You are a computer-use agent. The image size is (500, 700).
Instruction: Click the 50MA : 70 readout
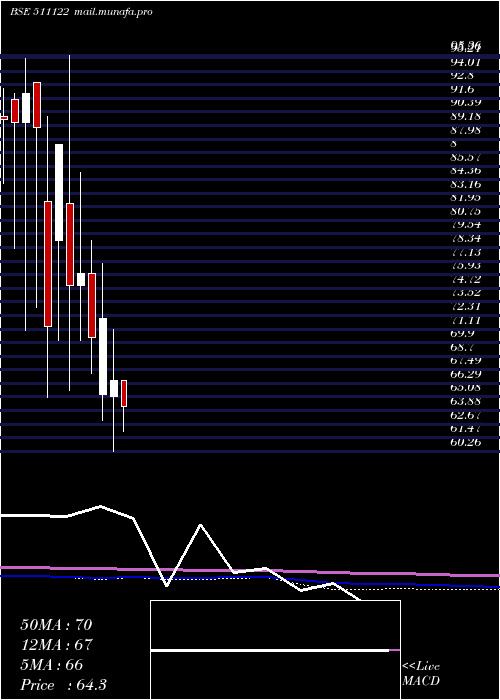tap(56, 625)
